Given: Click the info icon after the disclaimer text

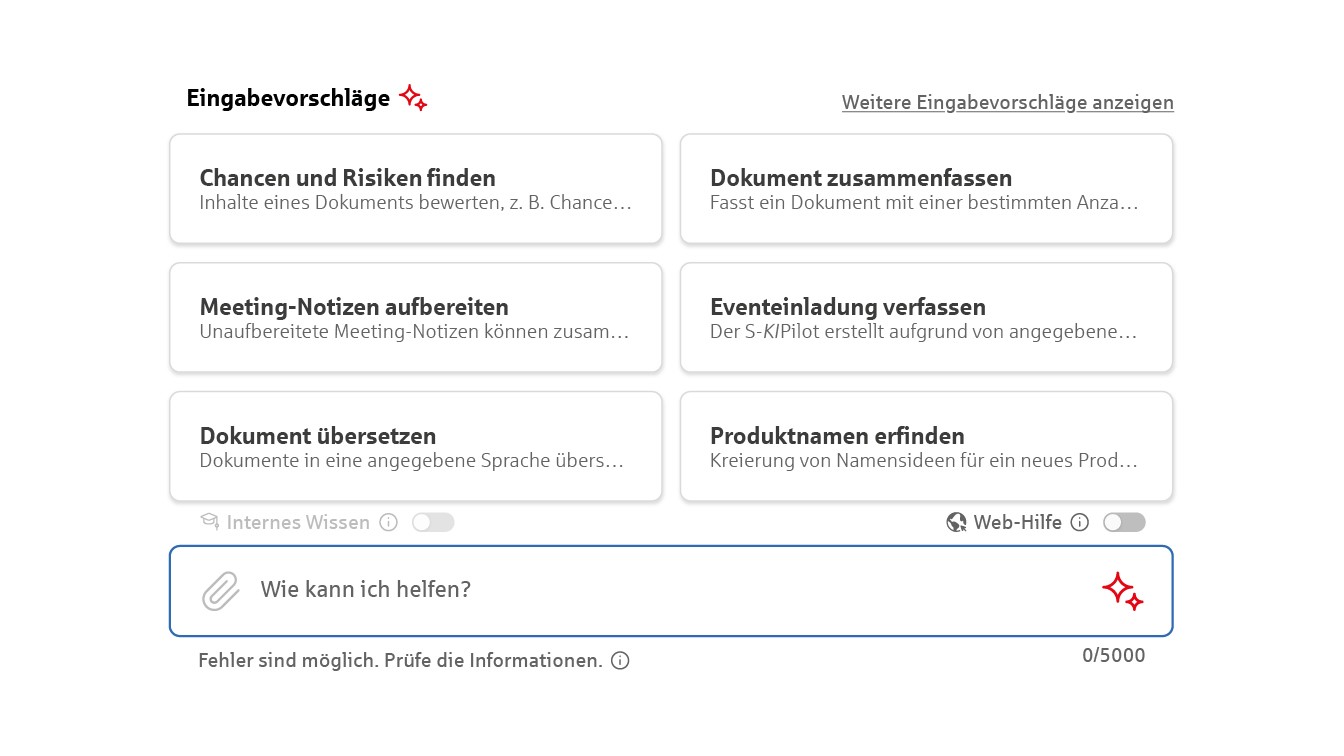Looking at the screenshot, I should pyautogui.click(x=619, y=661).
